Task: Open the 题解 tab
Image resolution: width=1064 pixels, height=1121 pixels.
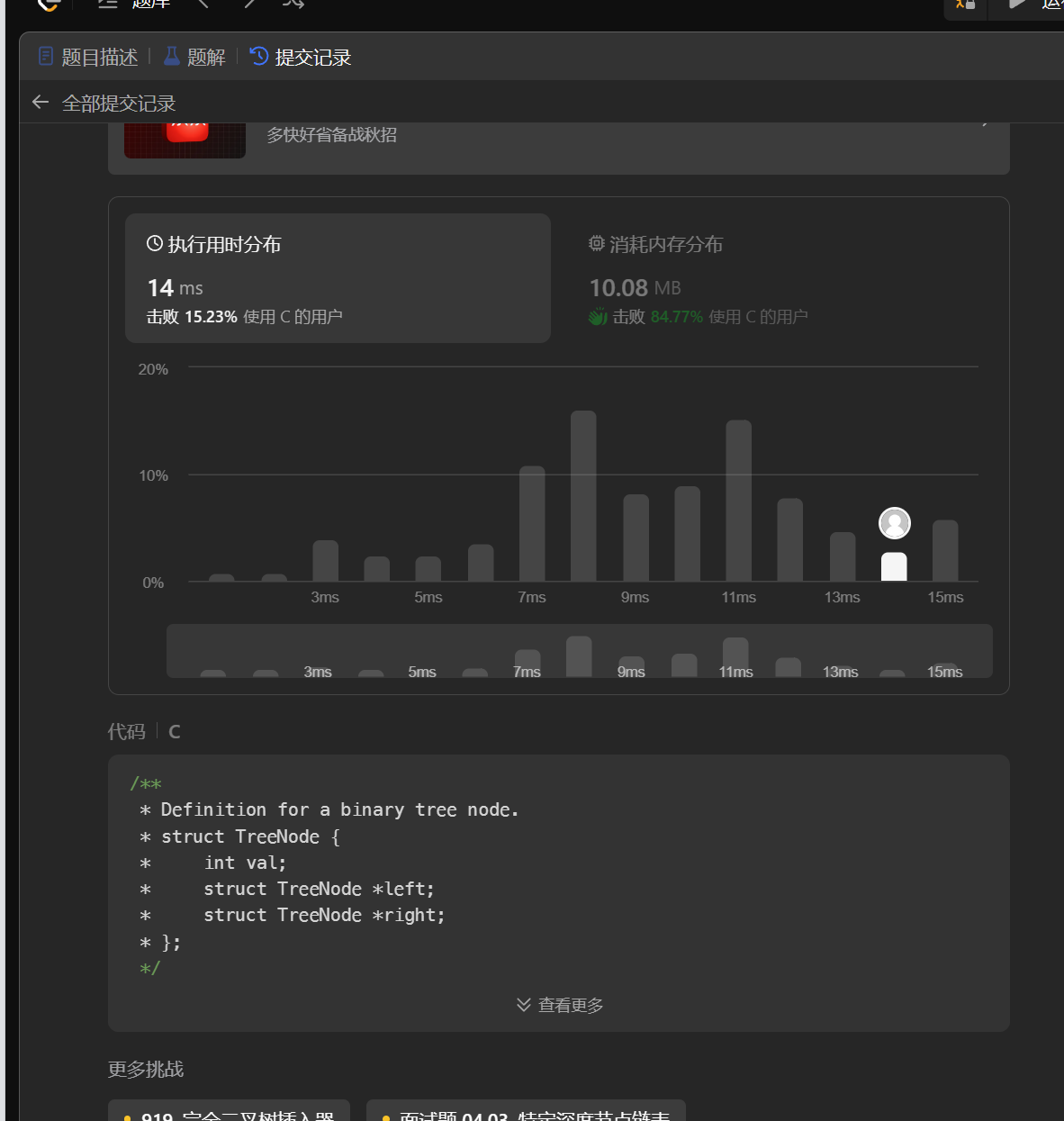Action: [194, 57]
